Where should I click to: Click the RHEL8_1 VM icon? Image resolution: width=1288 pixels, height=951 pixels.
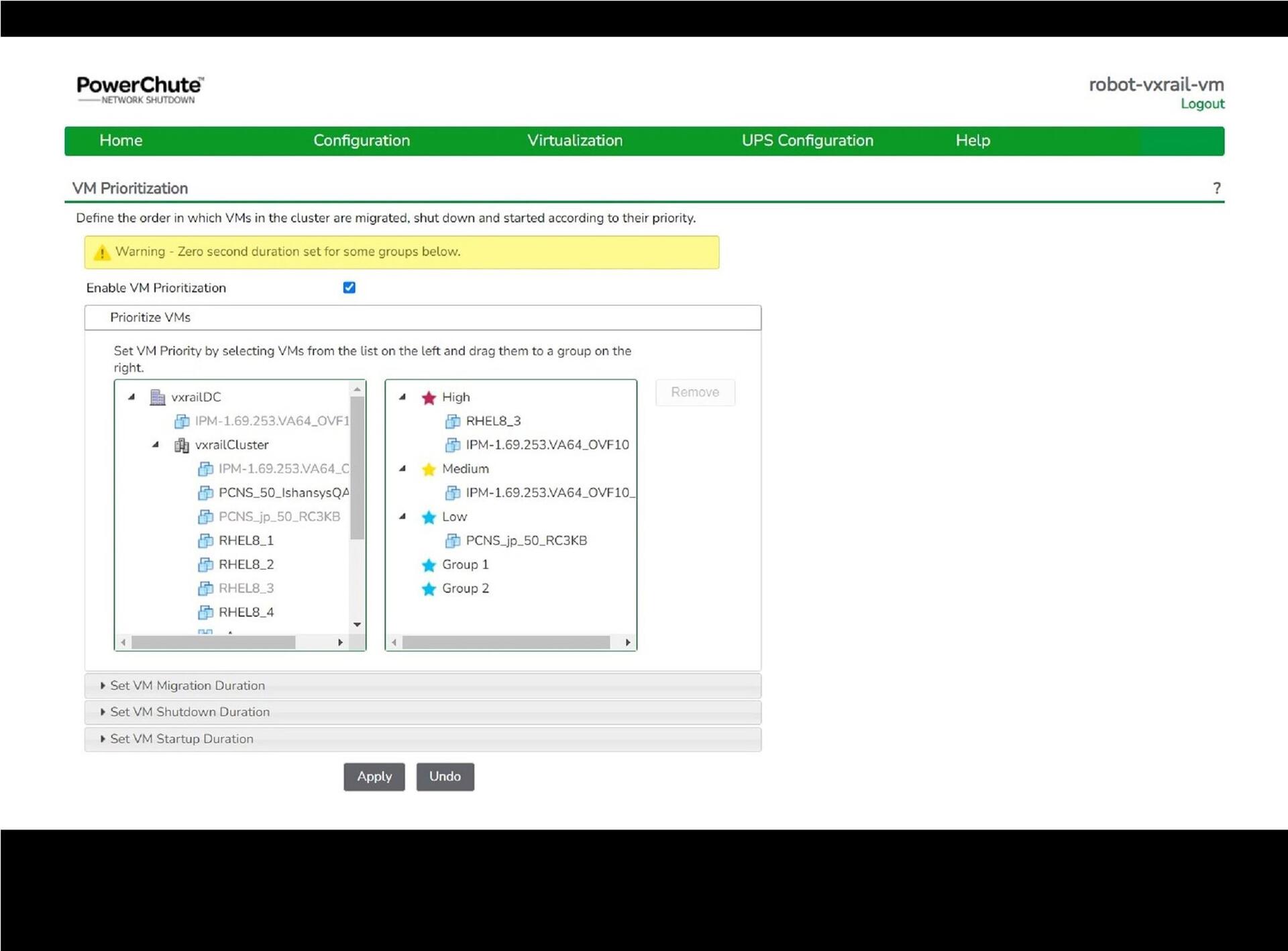pyautogui.click(x=205, y=541)
